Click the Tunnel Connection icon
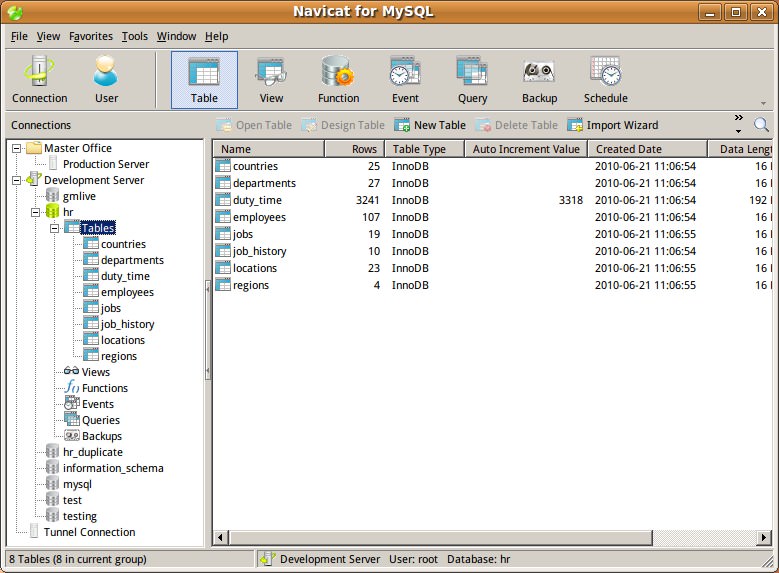Viewport: 779px width, 573px height. [x=34, y=531]
